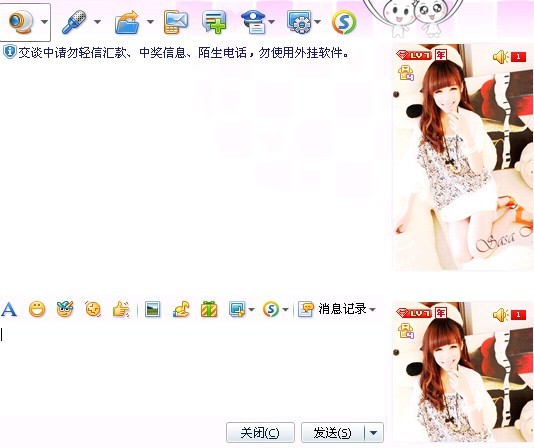Expand the voice call dropdown arrow
This screenshot has width=534, height=448.
coord(97,22)
